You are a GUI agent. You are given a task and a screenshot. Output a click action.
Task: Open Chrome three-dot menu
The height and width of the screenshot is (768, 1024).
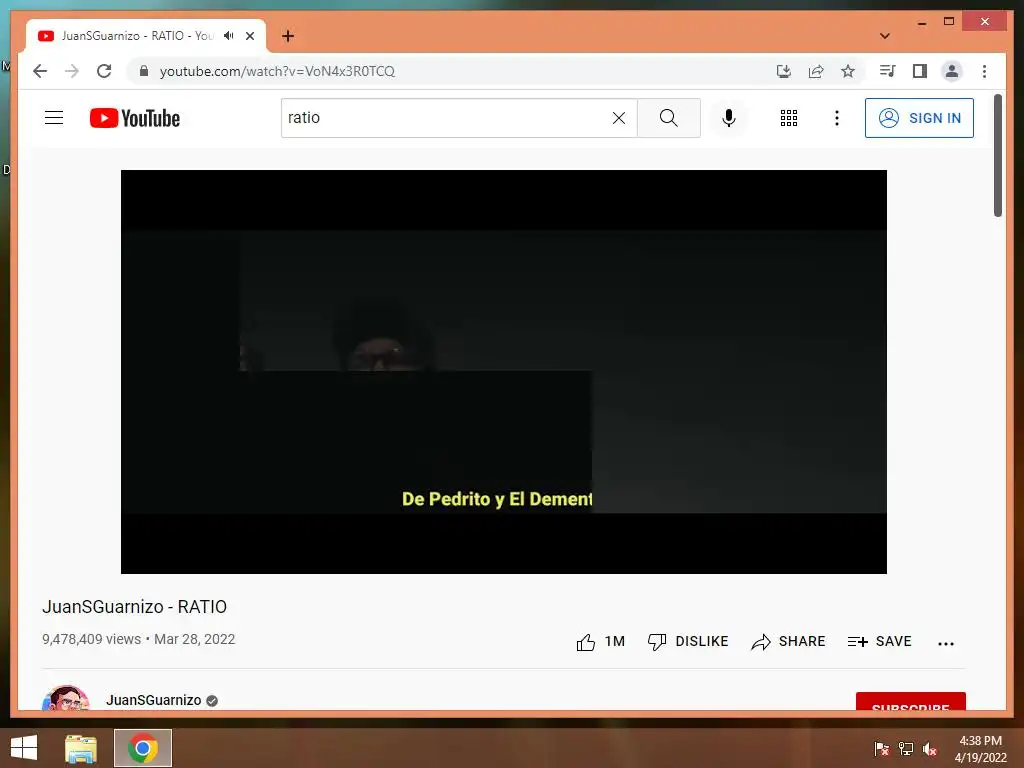[984, 71]
